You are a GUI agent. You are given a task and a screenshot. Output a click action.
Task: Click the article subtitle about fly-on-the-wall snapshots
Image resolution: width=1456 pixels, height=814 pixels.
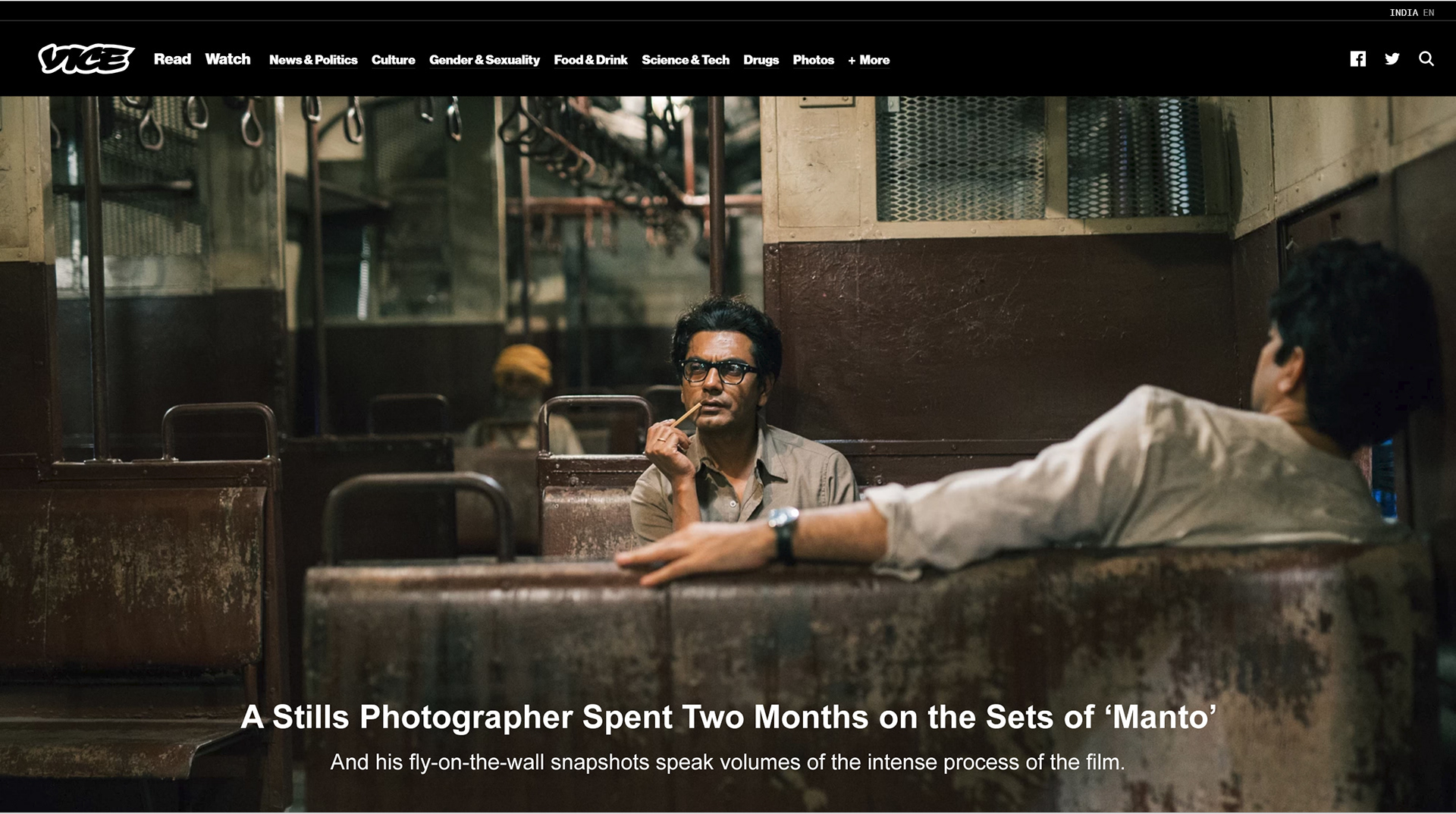[727, 762]
